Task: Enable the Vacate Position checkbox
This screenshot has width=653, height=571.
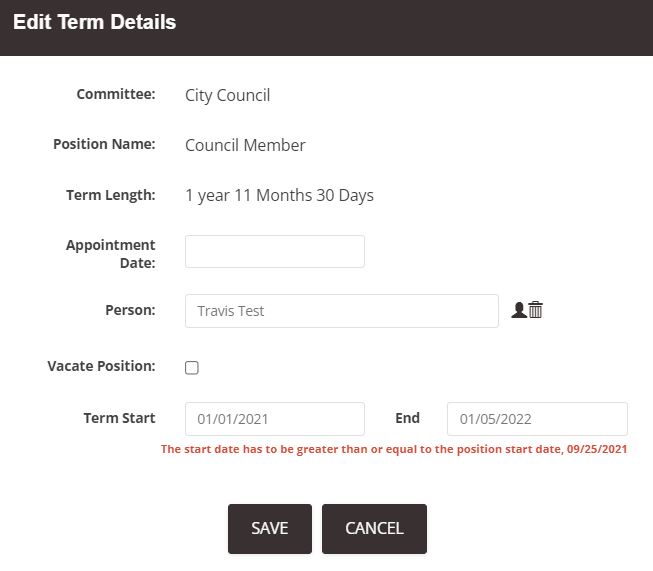Action: point(192,368)
